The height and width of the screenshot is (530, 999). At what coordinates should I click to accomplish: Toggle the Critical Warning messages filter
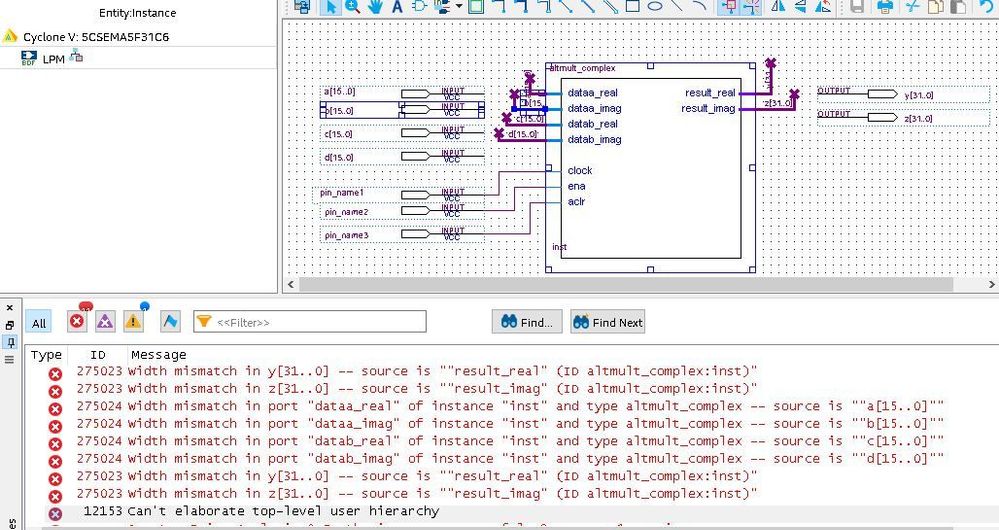(x=105, y=321)
